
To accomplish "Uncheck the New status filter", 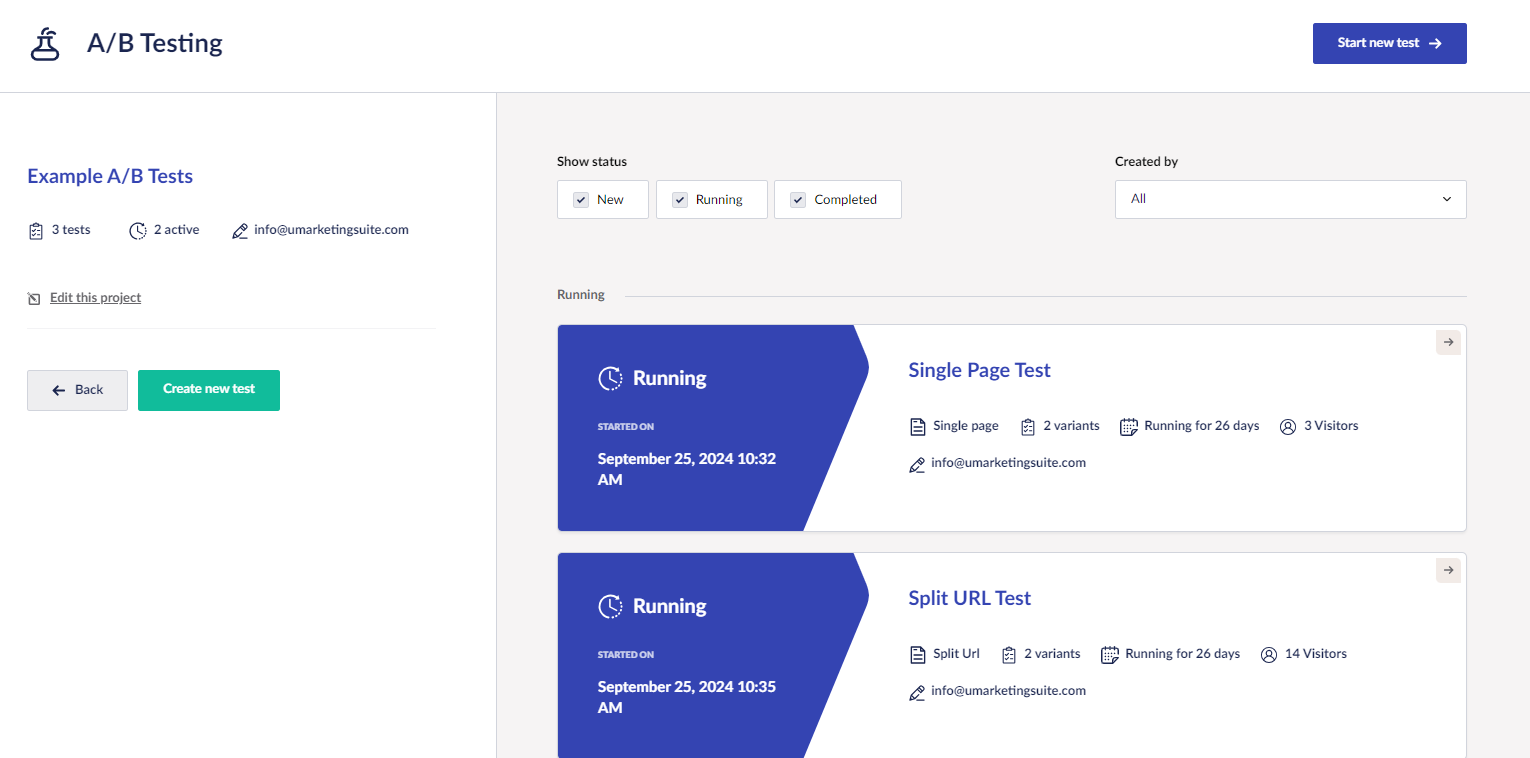I will 580,199.
